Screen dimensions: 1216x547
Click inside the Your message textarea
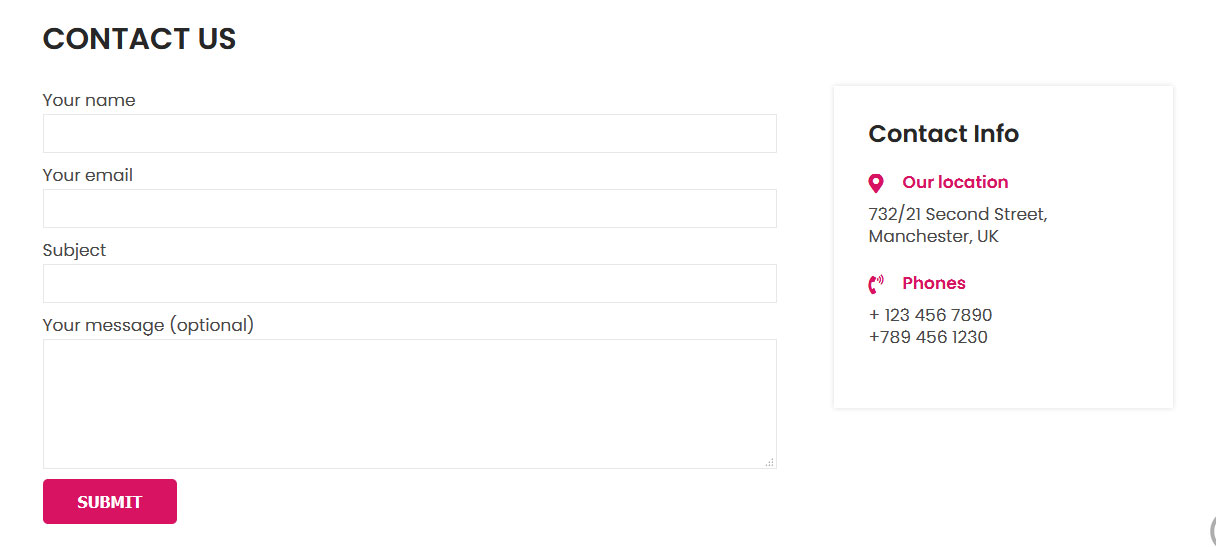click(410, 404)
